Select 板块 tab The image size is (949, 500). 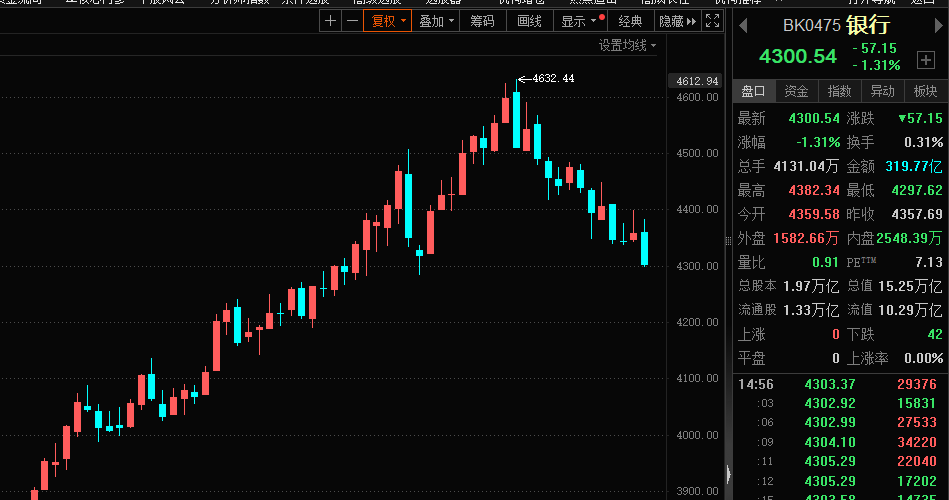point(925,91)
